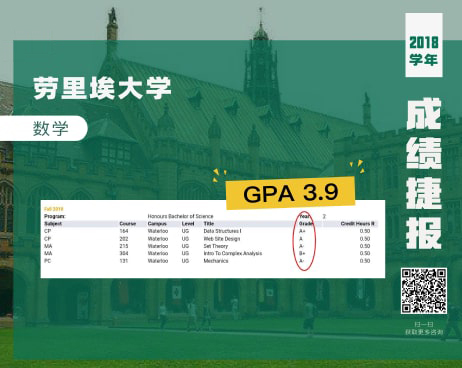Click the Campus column header

coord(157,224)
